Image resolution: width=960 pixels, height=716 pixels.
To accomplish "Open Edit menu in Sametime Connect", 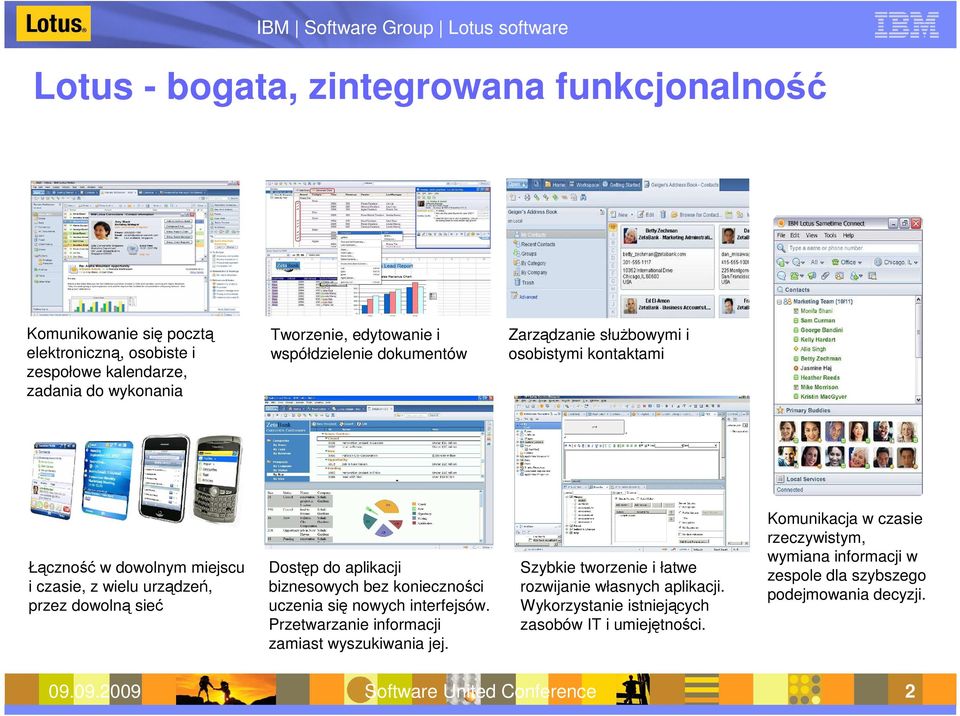I will point(795,235).
